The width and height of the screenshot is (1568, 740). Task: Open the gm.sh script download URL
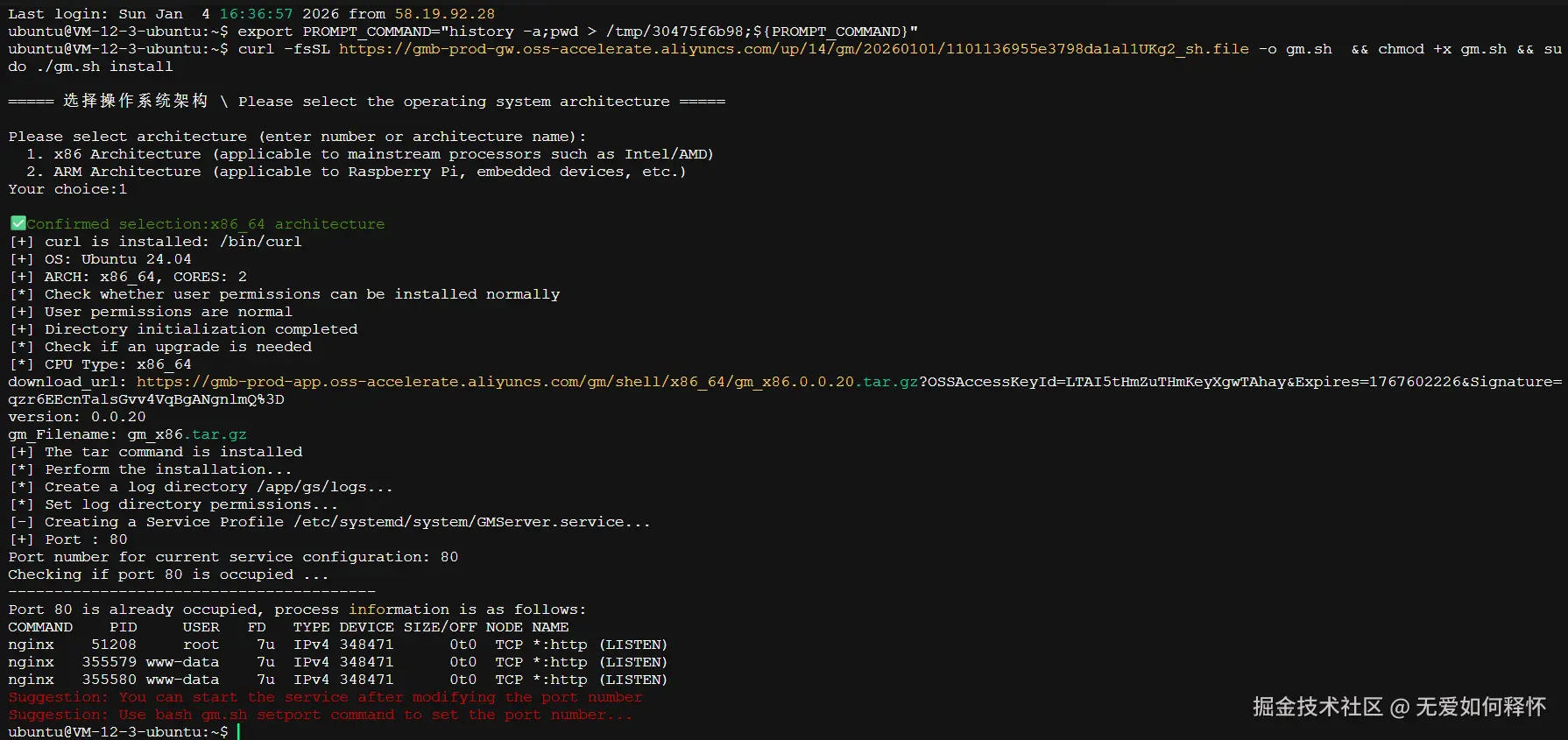tap(794, 49)
